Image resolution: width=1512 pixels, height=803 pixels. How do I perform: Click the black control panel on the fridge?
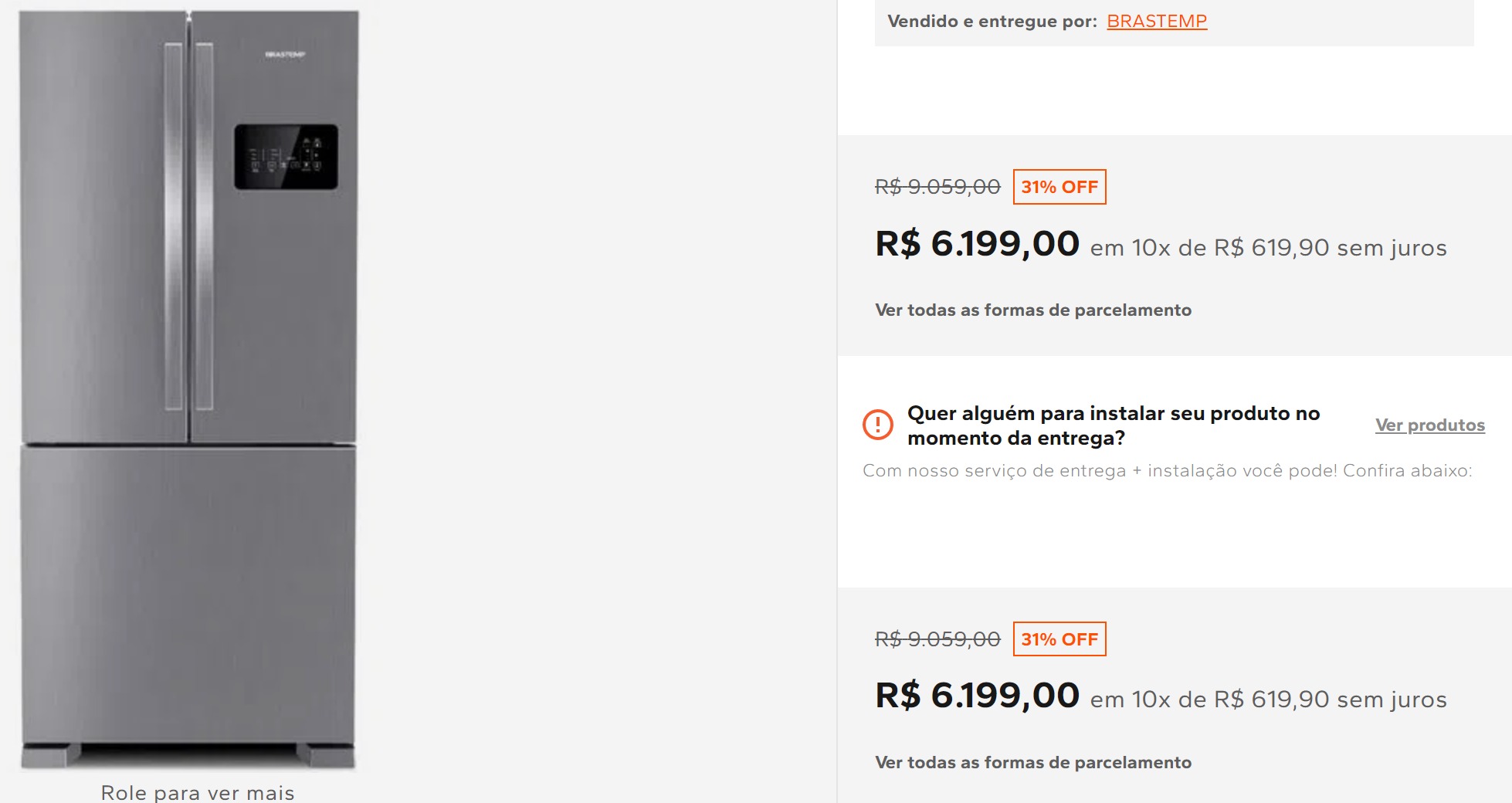coord(286,157)
